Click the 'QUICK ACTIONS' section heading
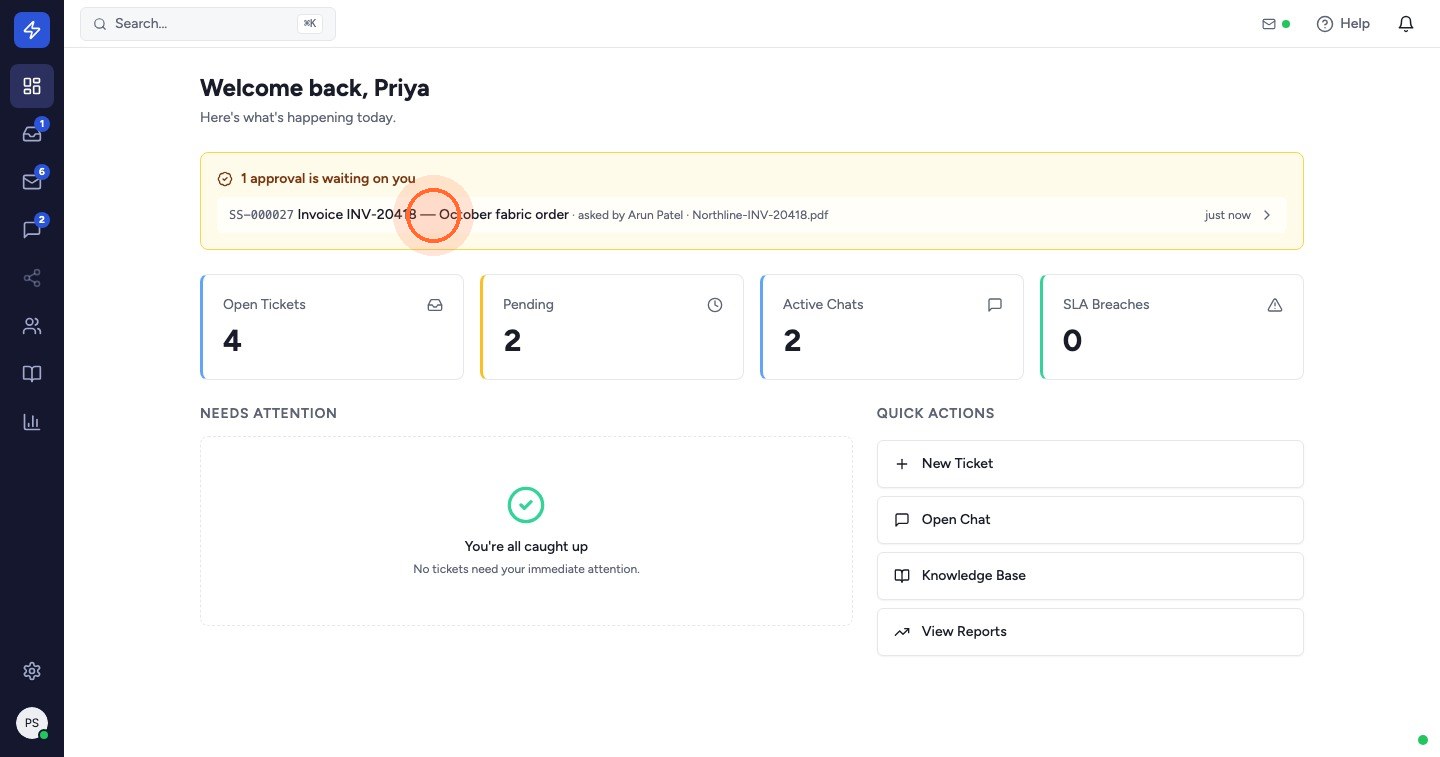Image resolution: width=1440 pixels, height=757 pixels. tap(935, 413)
